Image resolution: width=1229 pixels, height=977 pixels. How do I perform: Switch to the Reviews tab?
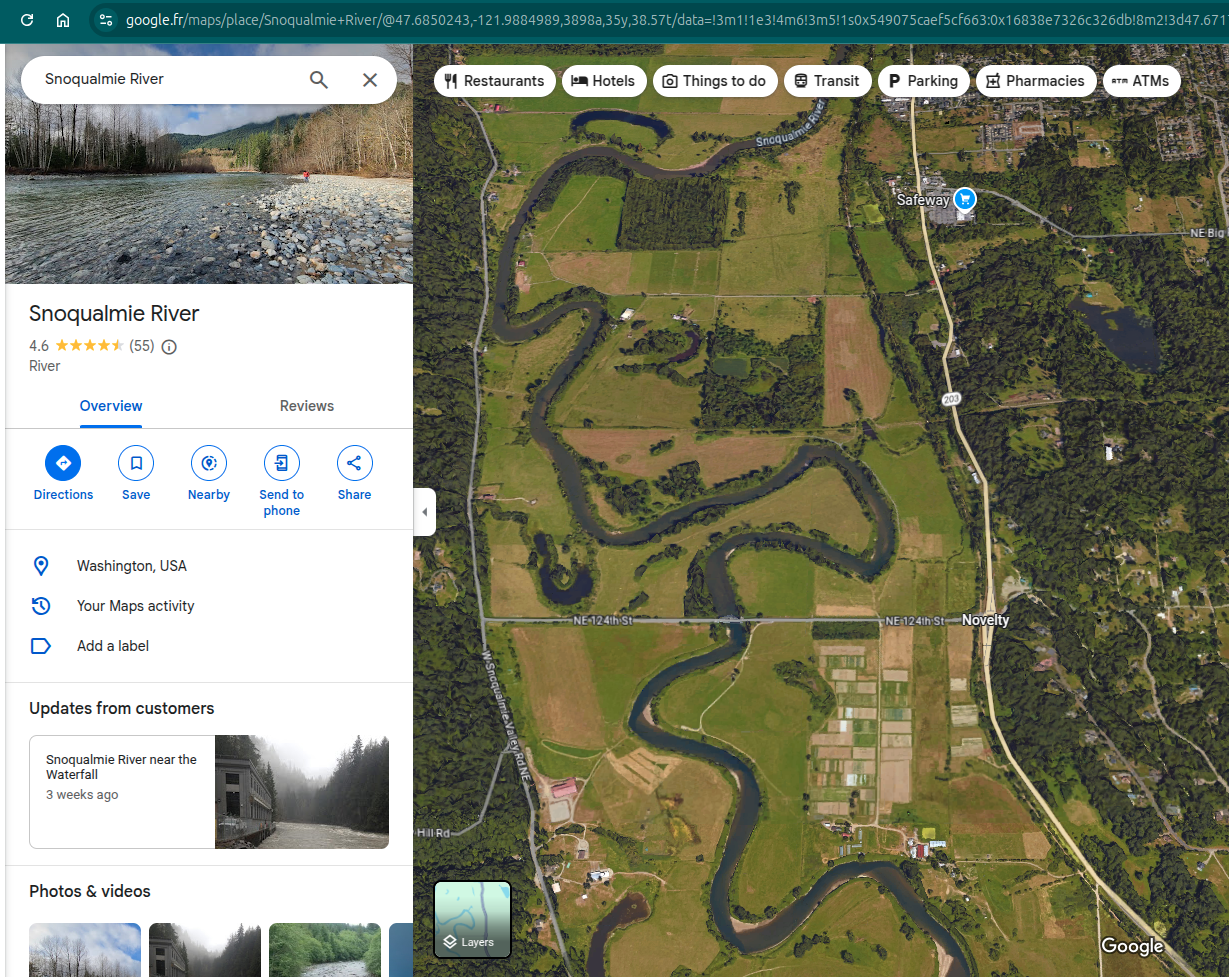[x=306, y=406]
